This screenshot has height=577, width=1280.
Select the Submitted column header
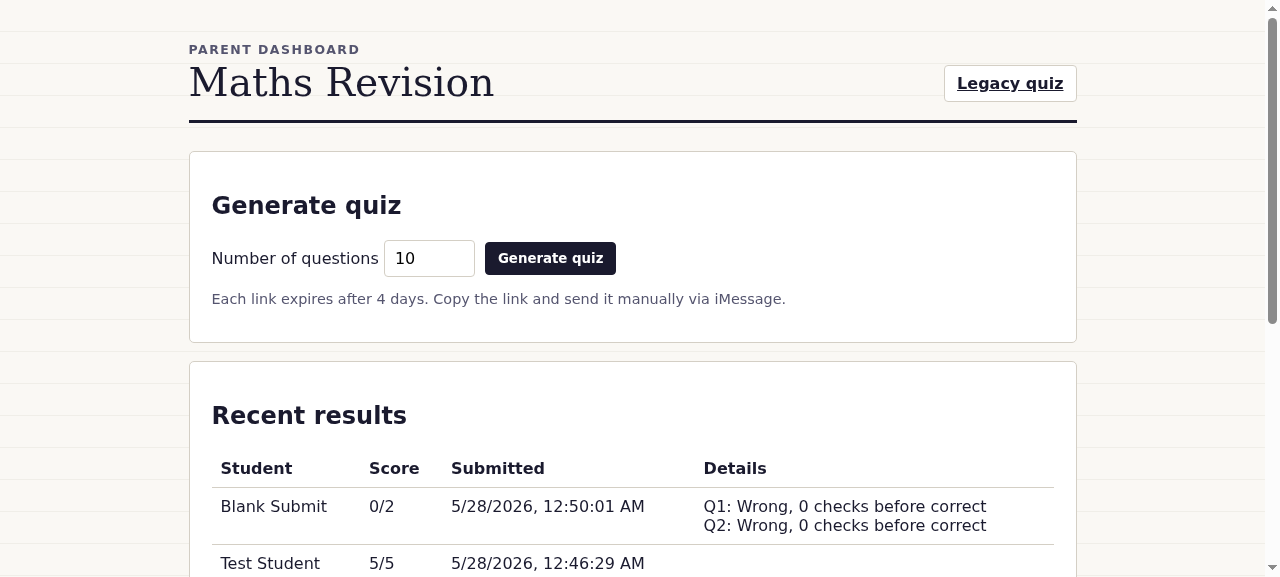(x=498, y=468)
